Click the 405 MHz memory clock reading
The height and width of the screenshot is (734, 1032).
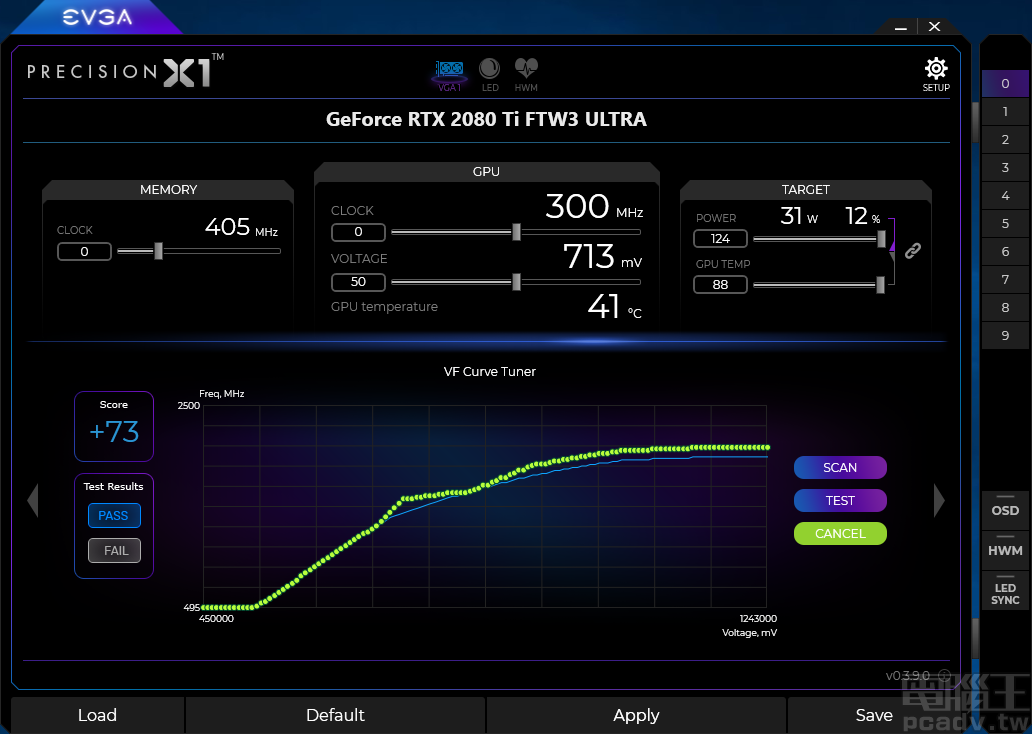coord(241,227)
